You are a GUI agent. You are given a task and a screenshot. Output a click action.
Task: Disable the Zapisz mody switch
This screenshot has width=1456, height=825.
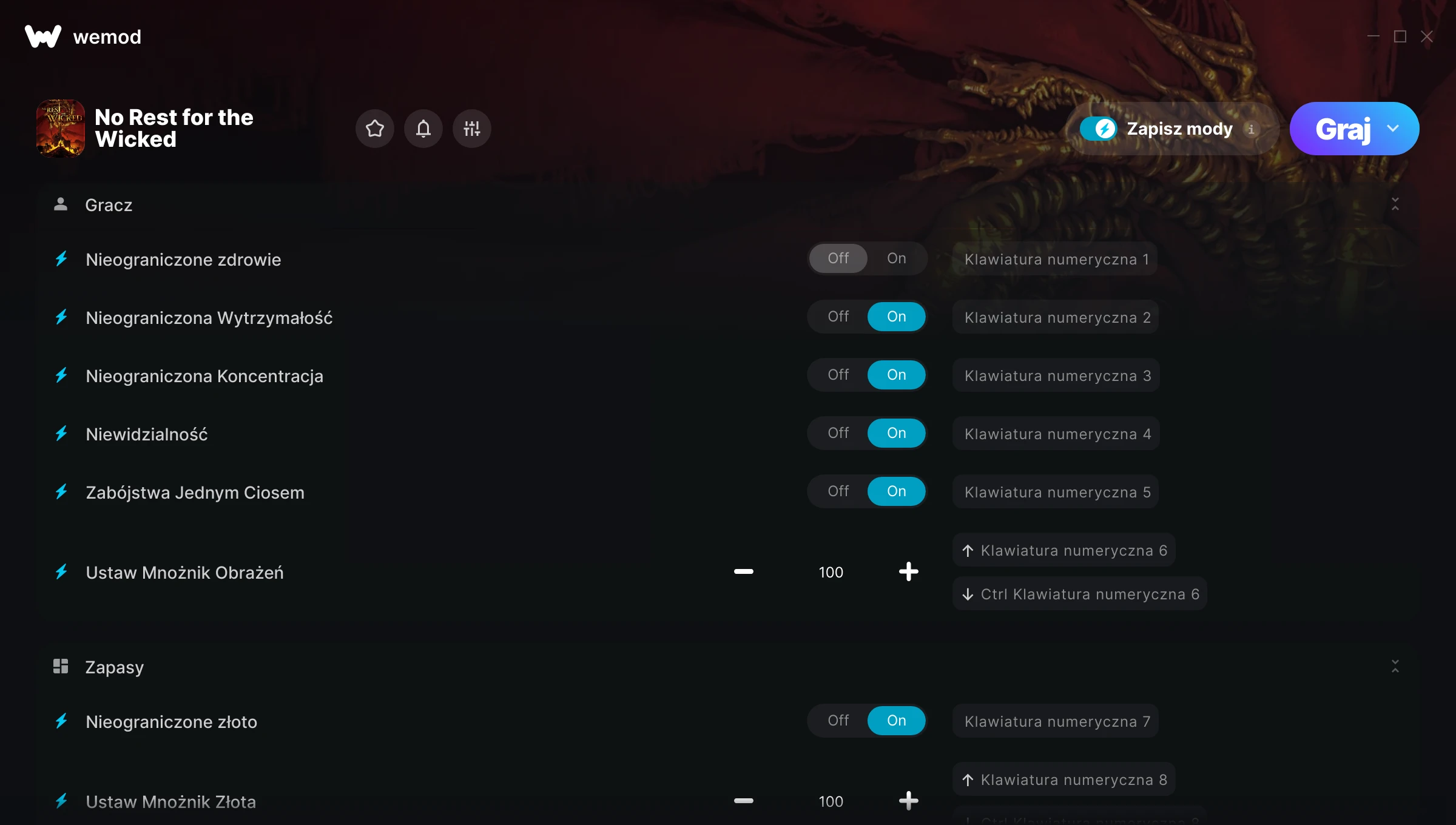[x=1099, y=129]
